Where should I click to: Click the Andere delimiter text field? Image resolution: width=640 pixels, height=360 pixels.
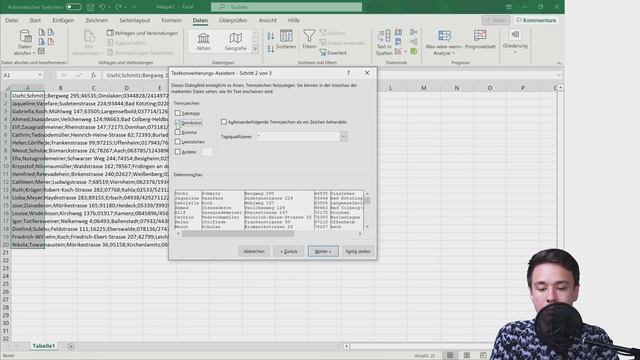coord(207,151)
